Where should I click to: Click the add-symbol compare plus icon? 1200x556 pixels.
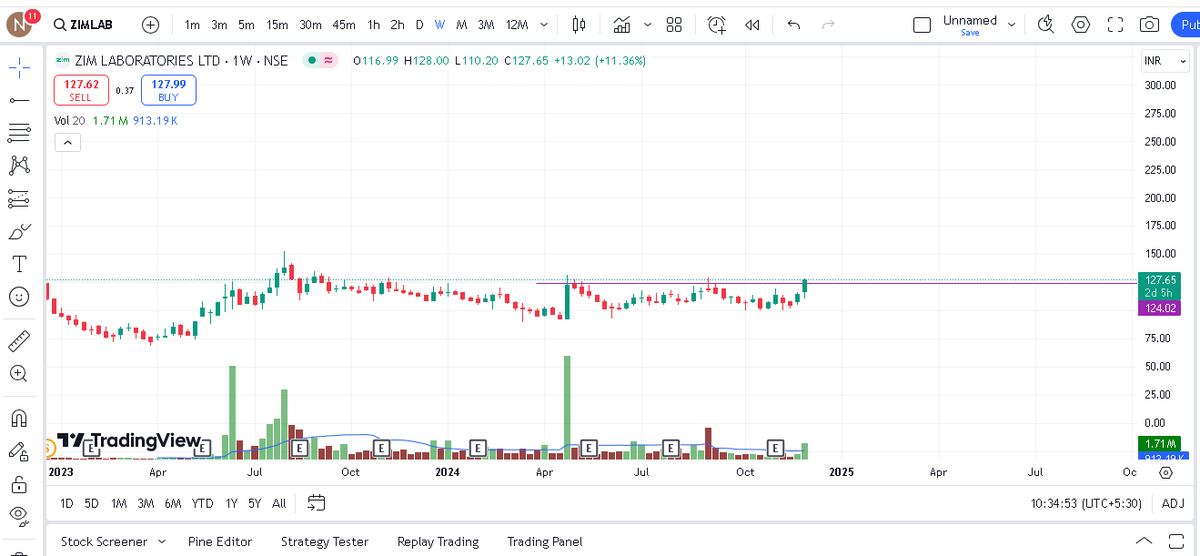[x=151, y=24]
